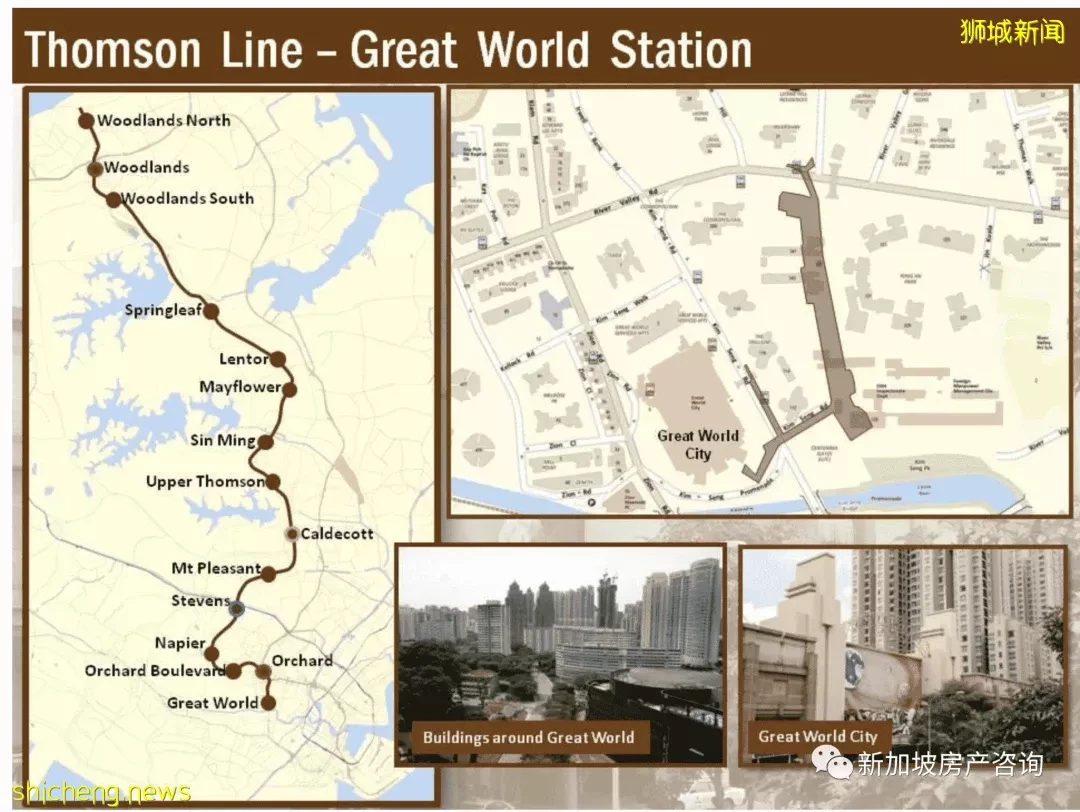The image size is (1080, 812).
Task: Select the "Stevens" station label
Action: click(200, 601)
